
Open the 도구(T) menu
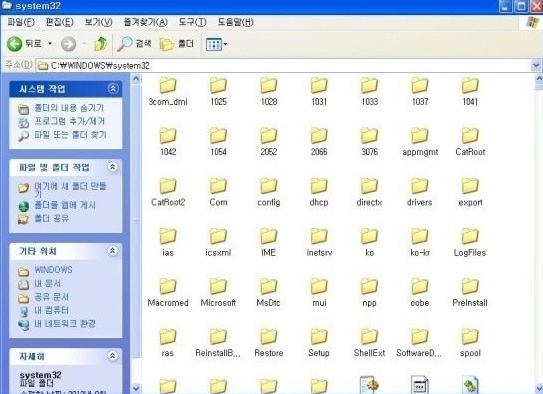[193, 23]
